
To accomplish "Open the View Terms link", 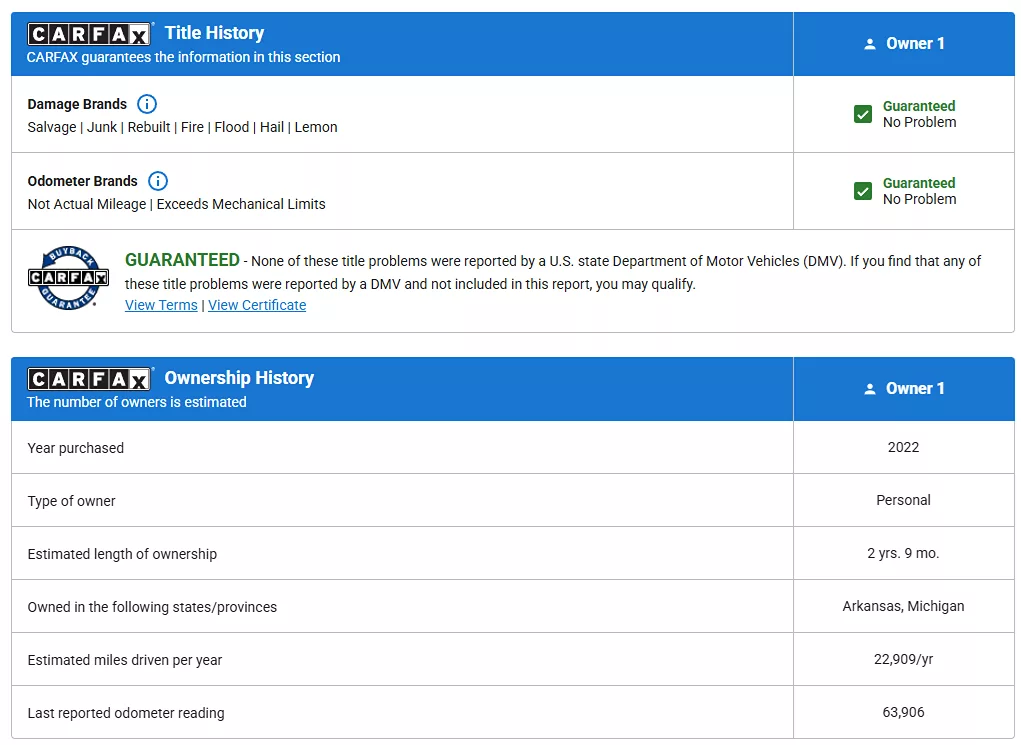I will coord(161,305).
